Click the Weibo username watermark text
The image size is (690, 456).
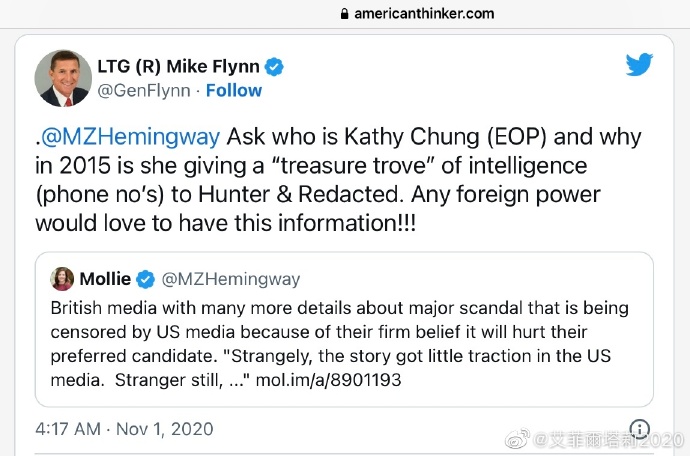click(608, 439)
